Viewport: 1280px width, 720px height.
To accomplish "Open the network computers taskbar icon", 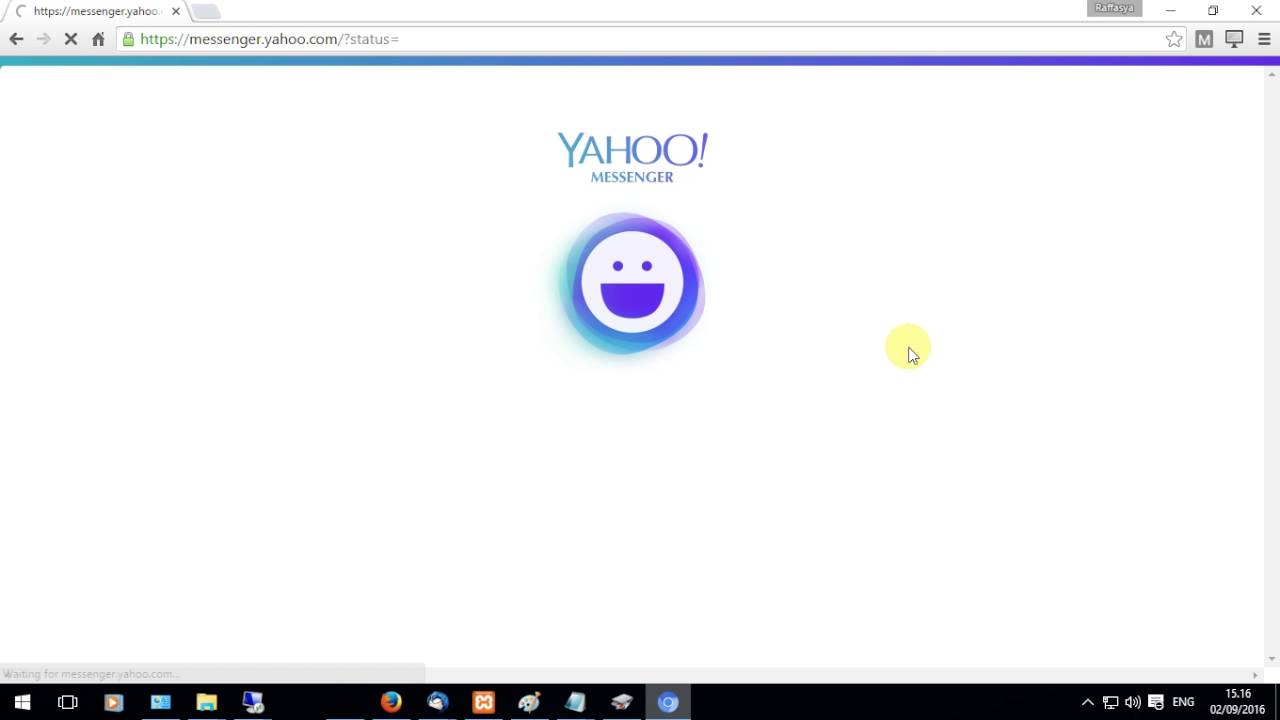I will (253, 702).
